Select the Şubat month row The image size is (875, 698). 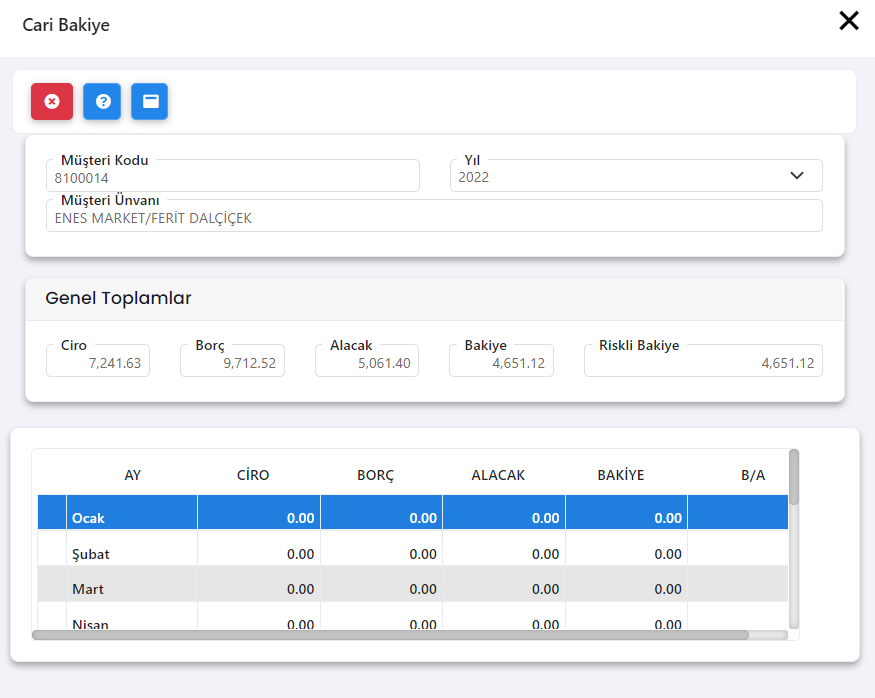point(132,554)
